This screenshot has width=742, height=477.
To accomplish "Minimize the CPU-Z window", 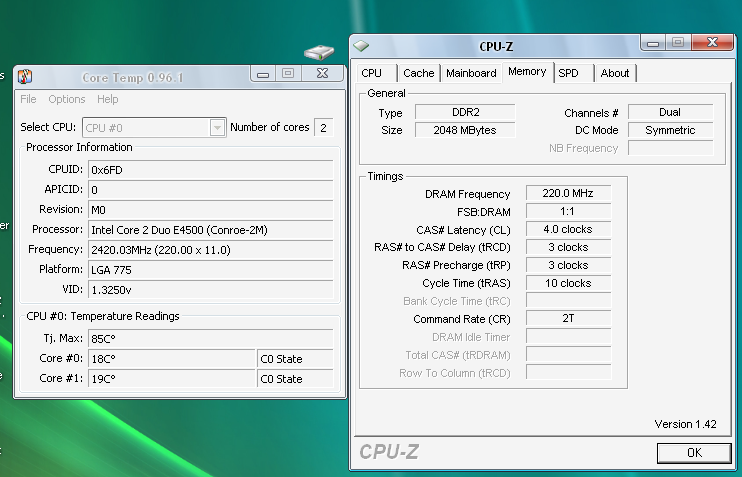I will click(x=655, y=43).
